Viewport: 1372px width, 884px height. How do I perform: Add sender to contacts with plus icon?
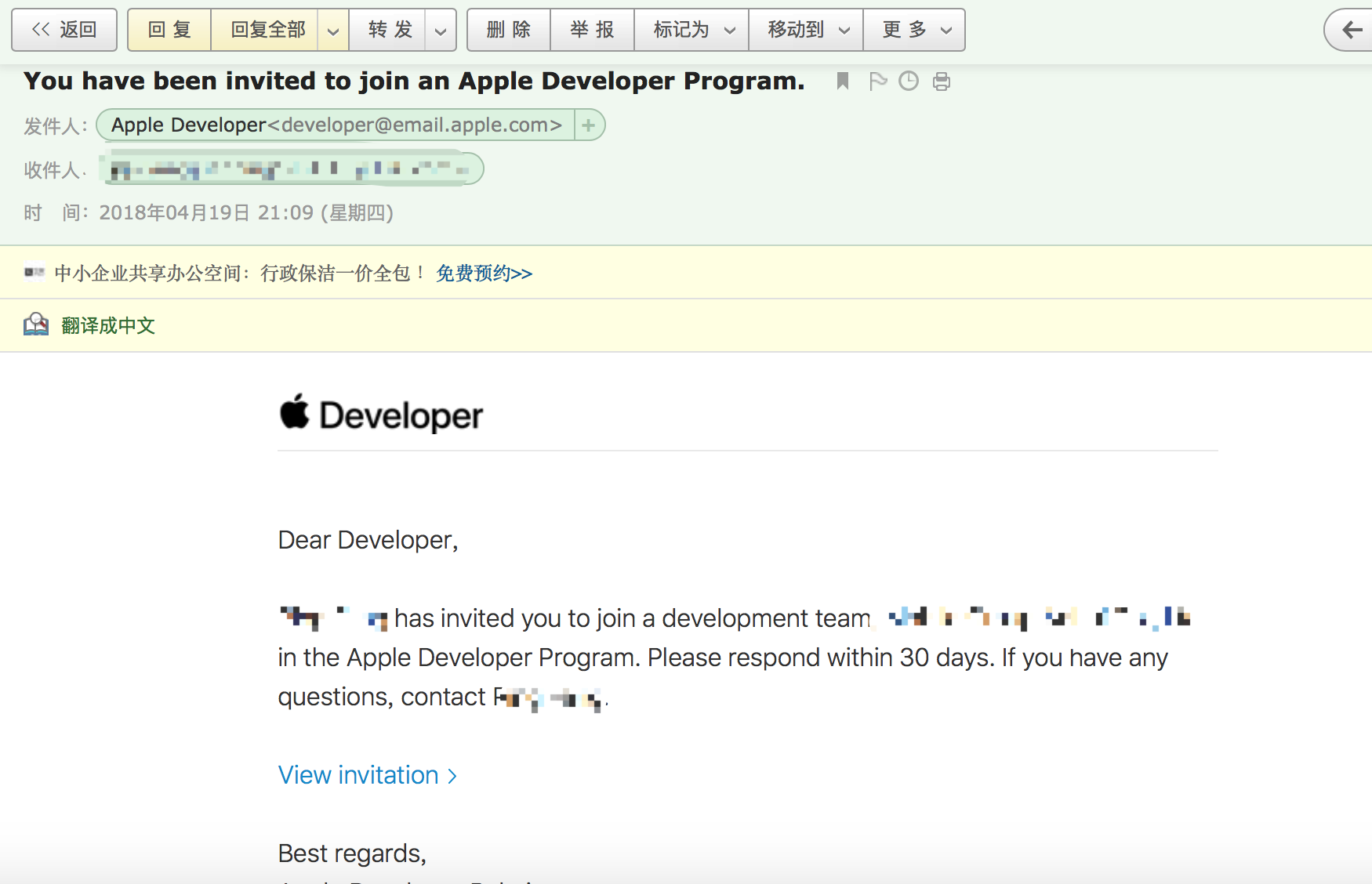pyautogui.click(x=589, y=125)
